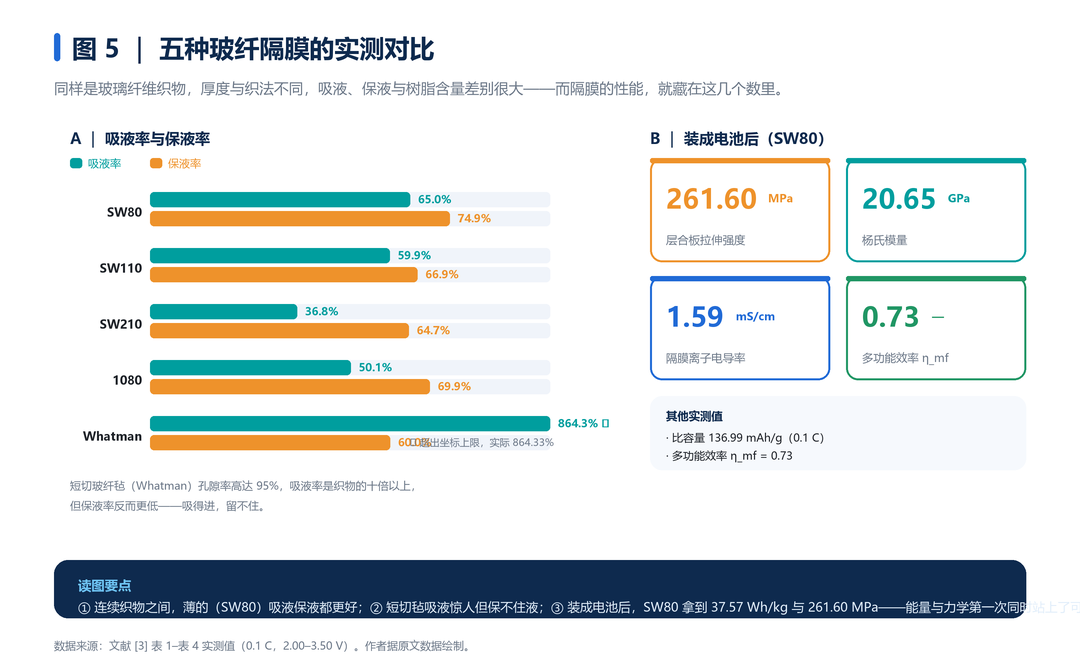This screenshot has height=660, width=1080.
Task: Select the section heading A 吸液率与保液率
Action: click(x=140, y=138)
